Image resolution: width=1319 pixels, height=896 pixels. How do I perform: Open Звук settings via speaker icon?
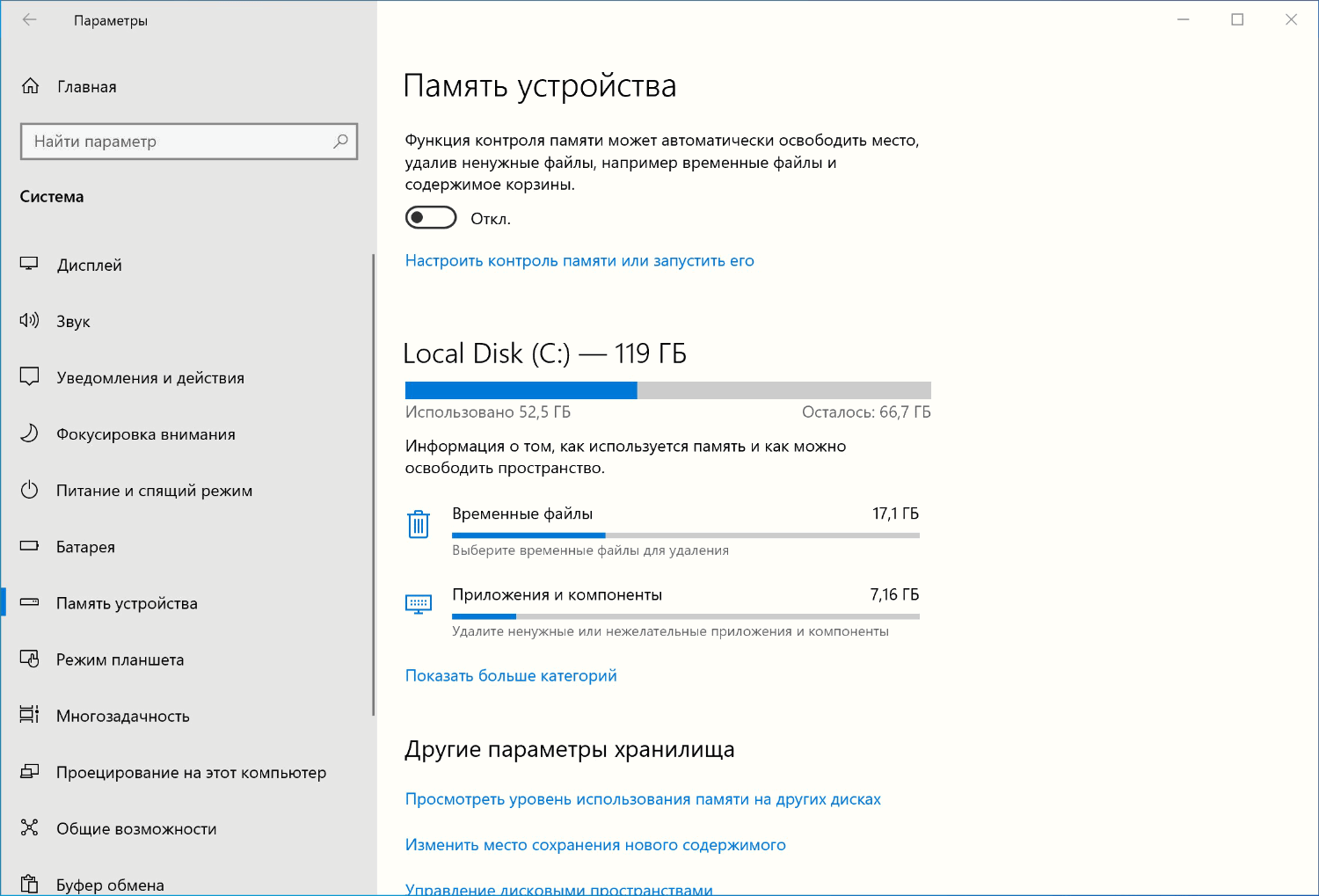29,320
